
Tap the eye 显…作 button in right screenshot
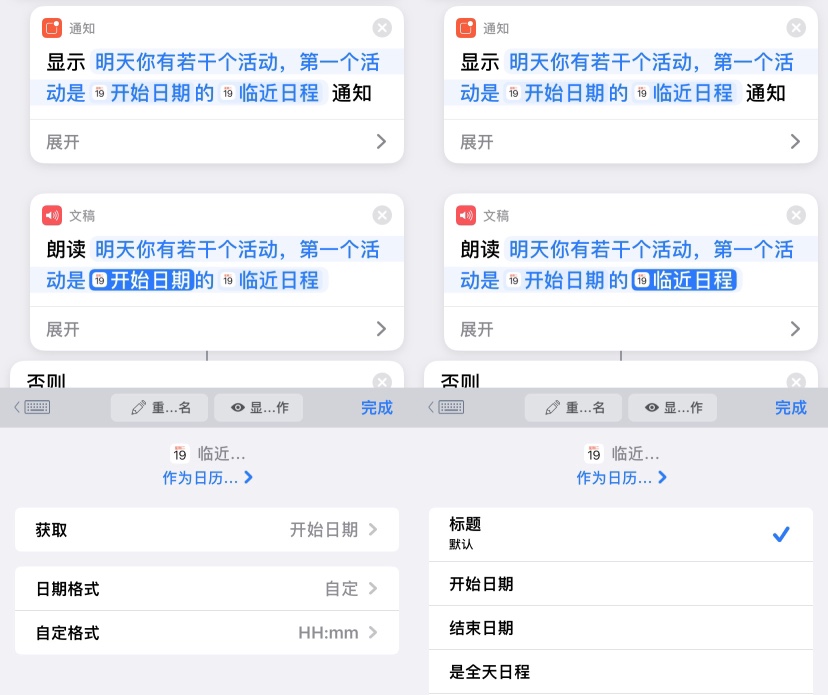[x=673, y=408]
